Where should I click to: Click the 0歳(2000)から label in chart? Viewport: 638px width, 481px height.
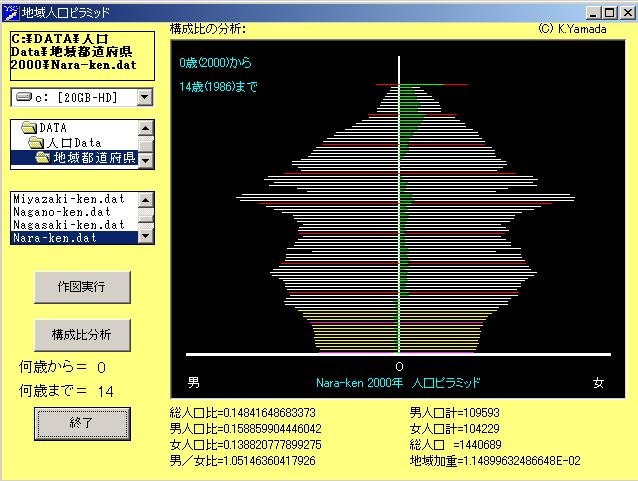[x=216, y=63]
